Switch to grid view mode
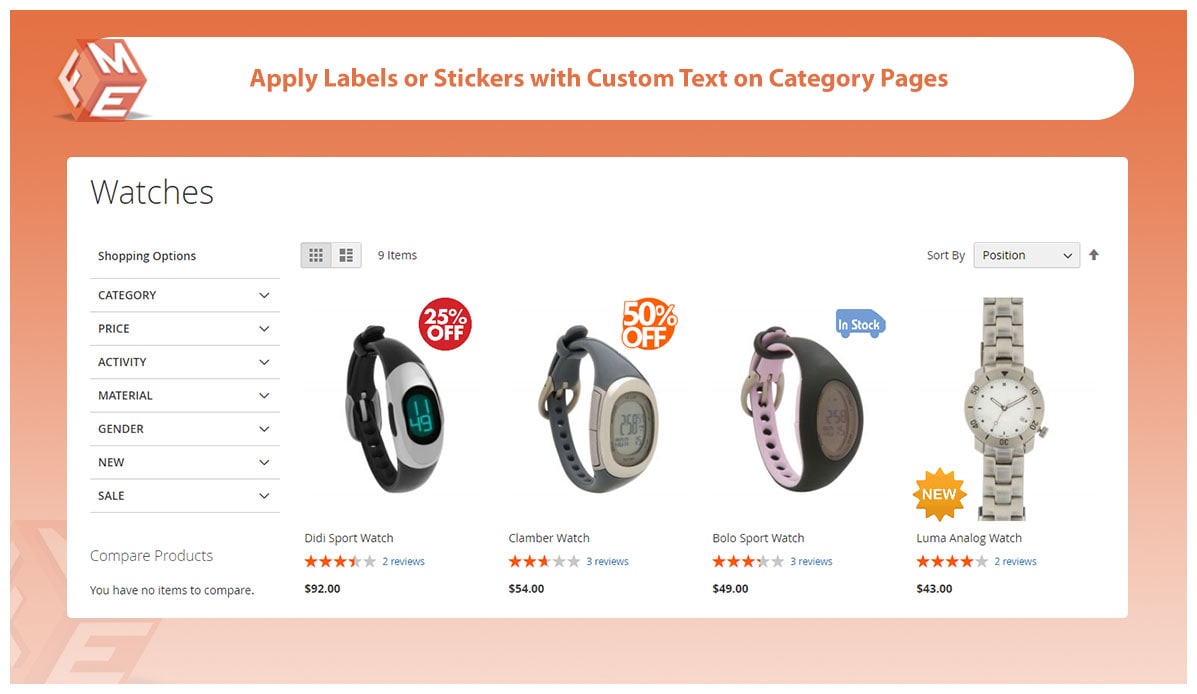Image resolution: width=1197 pixels, height=694 pixels. [x=316, y=255]
